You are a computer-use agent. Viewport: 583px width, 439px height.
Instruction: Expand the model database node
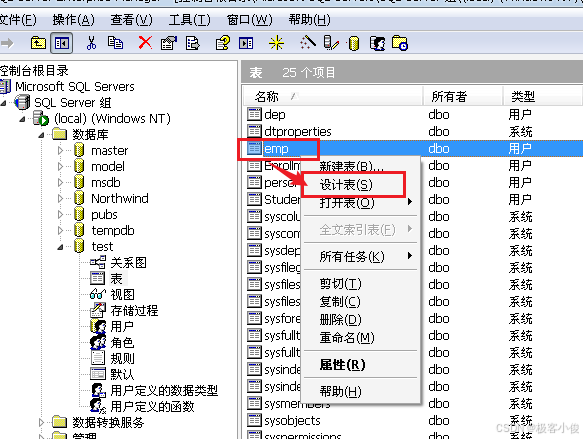click(60, 167)
